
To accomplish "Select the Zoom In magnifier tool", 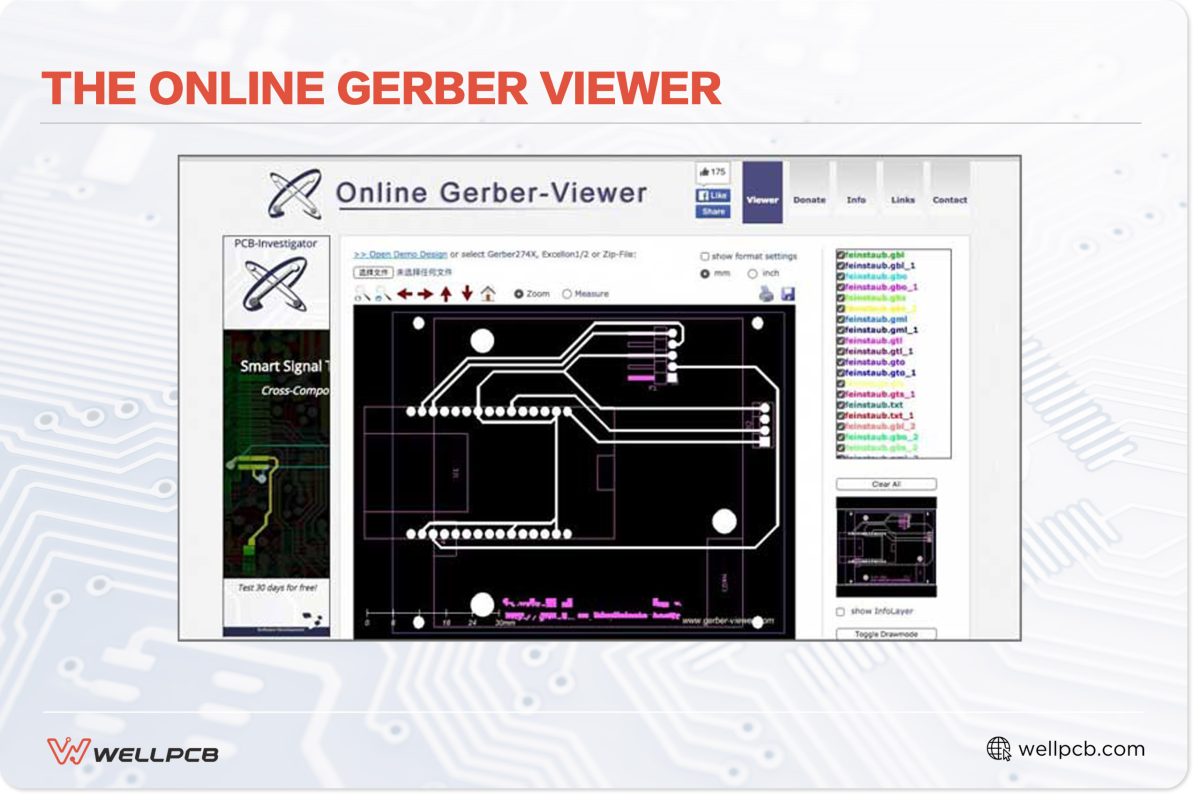I will [359, 296].
